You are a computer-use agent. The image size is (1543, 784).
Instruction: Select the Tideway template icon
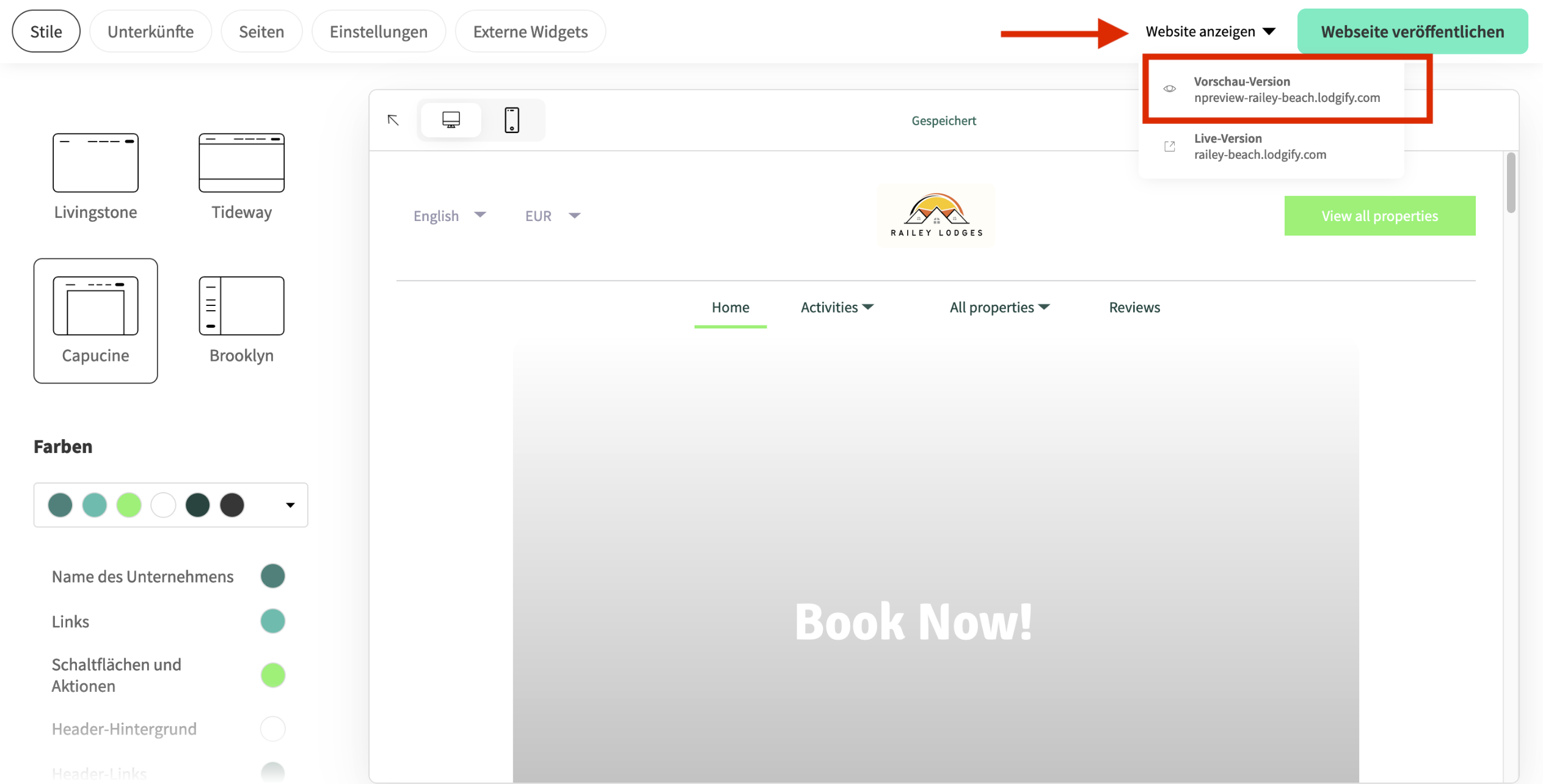241,162
